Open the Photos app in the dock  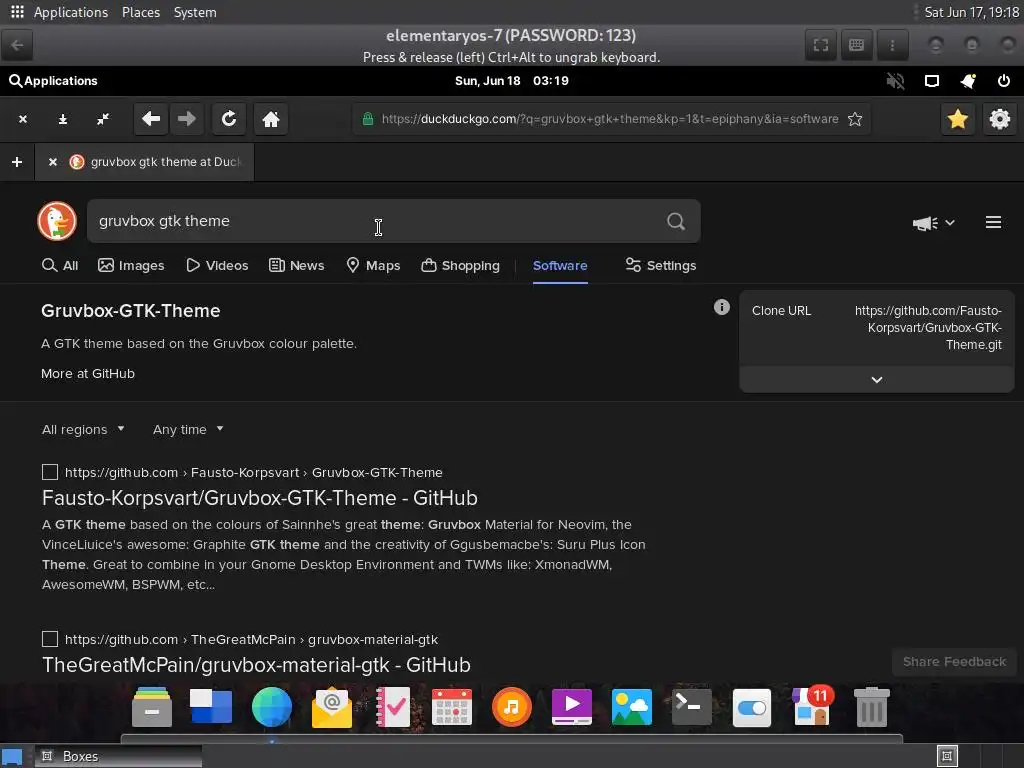click(x=632, y=707)
